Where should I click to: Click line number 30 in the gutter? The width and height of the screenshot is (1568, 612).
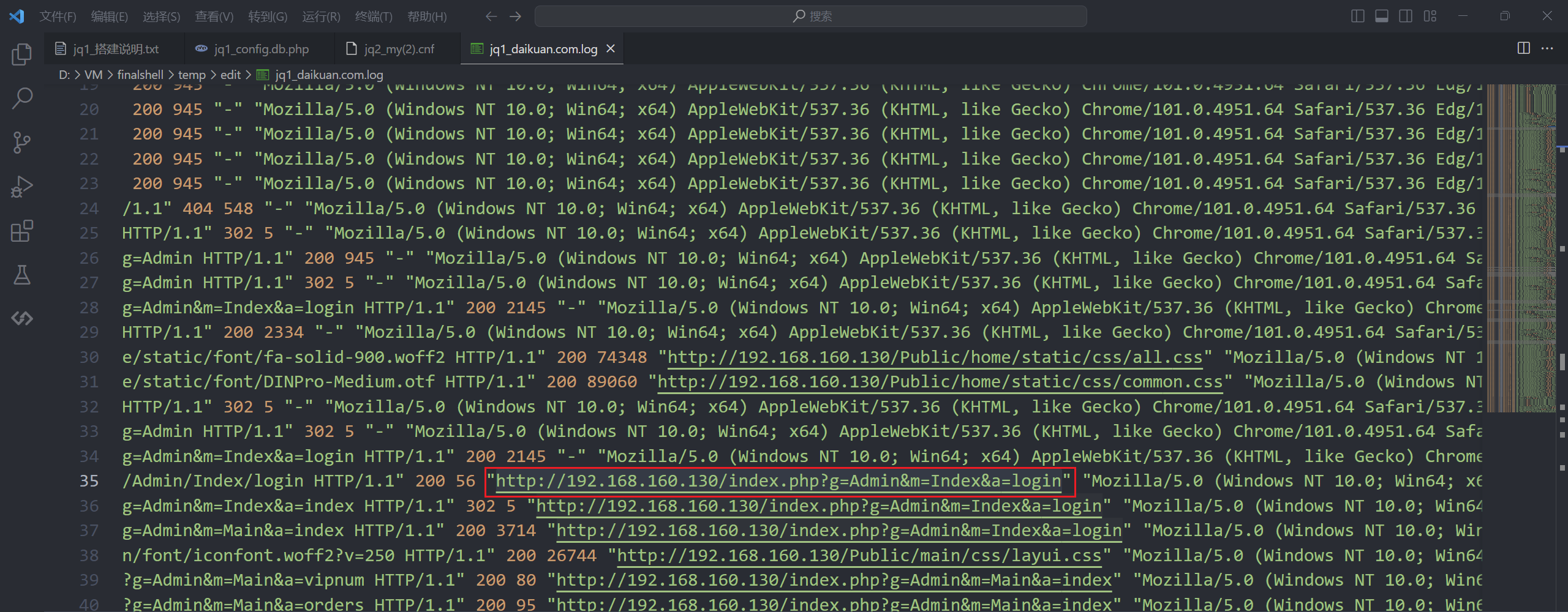click(x=89, y=357)
